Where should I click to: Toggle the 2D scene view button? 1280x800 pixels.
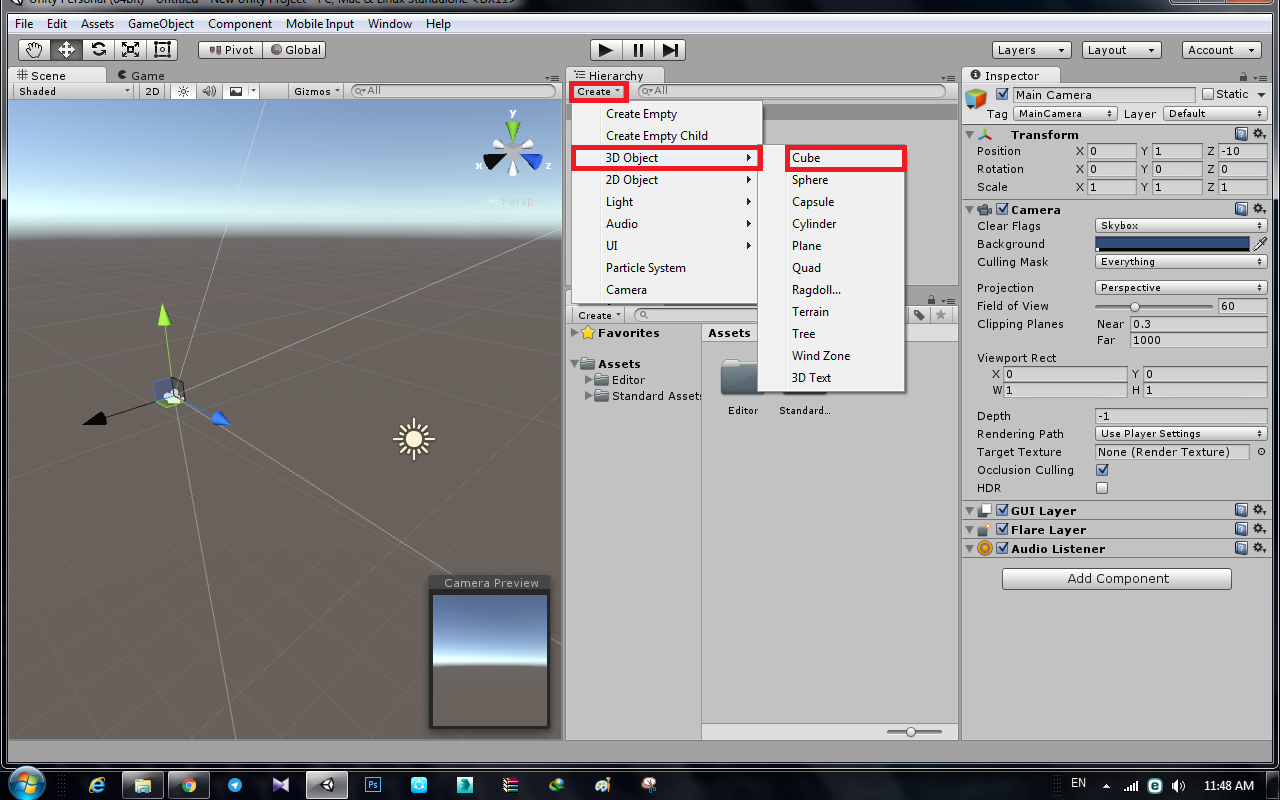152,91
